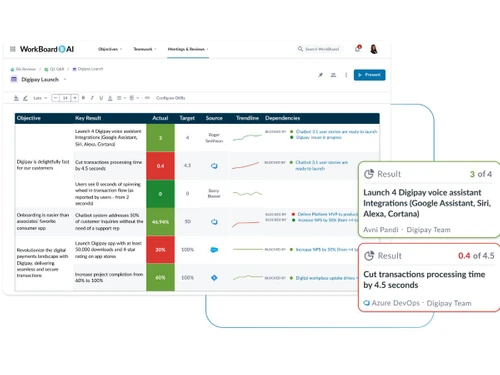
Task: Click Azure DevOps source icon in 46.94% row
Action: pyautogui.click(x=214, y=222)
